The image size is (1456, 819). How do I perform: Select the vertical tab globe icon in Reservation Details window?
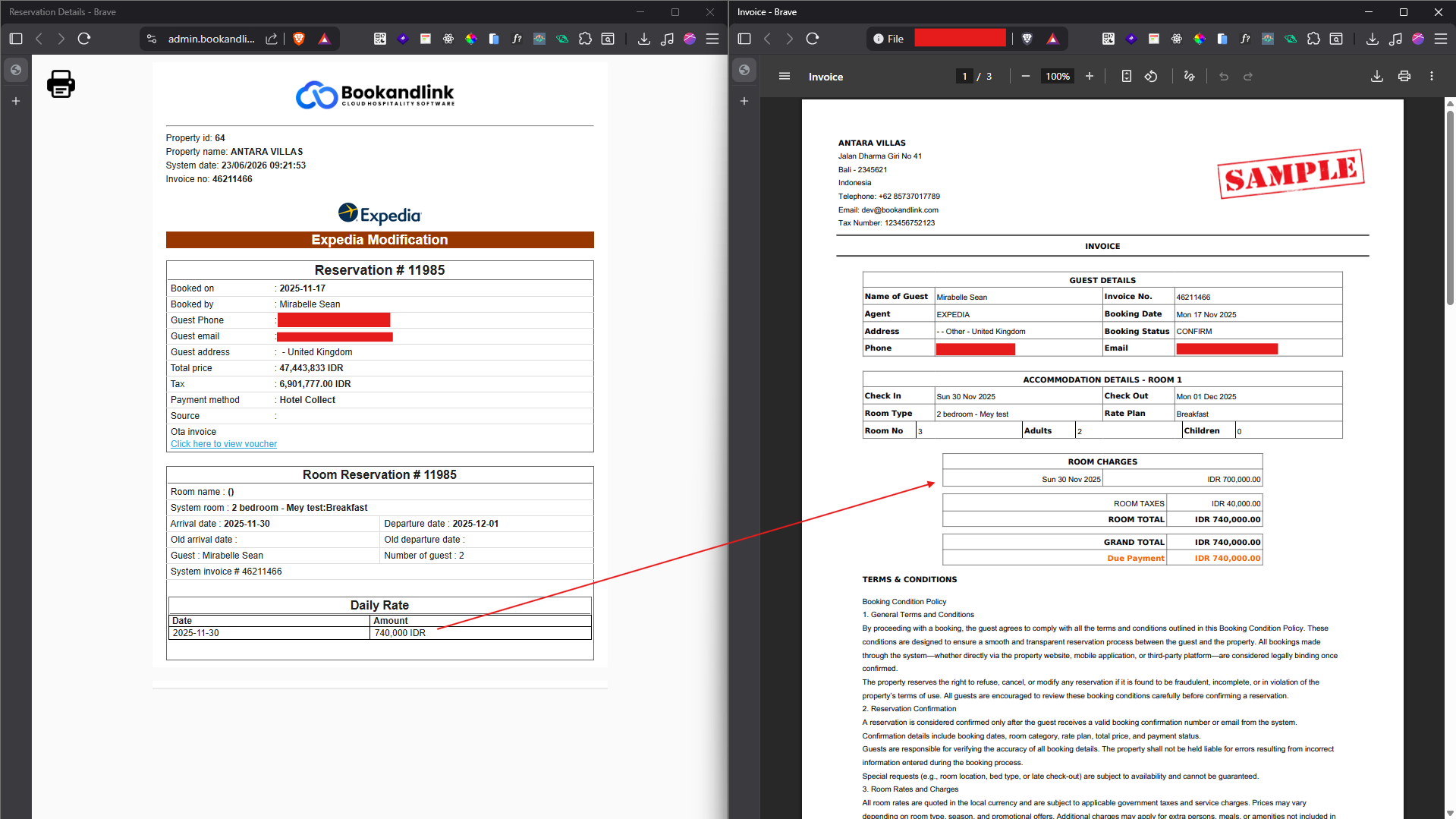(16, 70)
